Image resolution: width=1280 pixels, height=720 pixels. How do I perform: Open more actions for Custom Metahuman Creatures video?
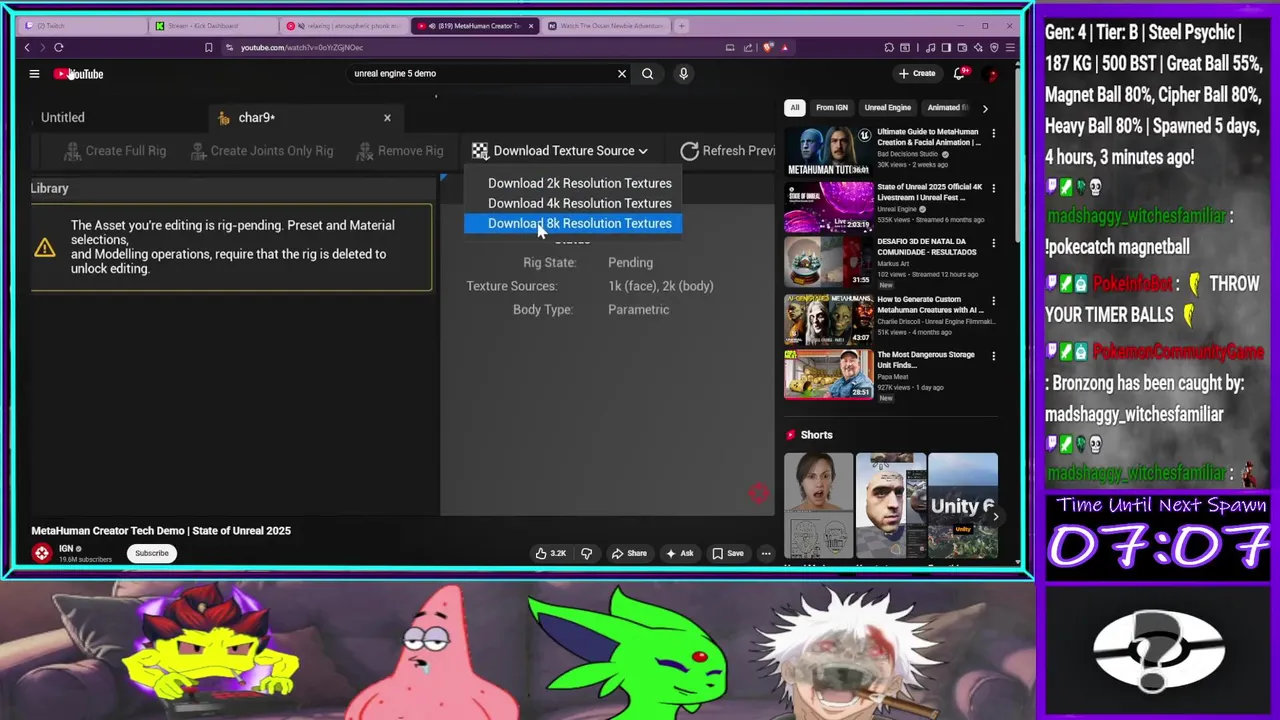pyautogui.click(x=993, y=300)
